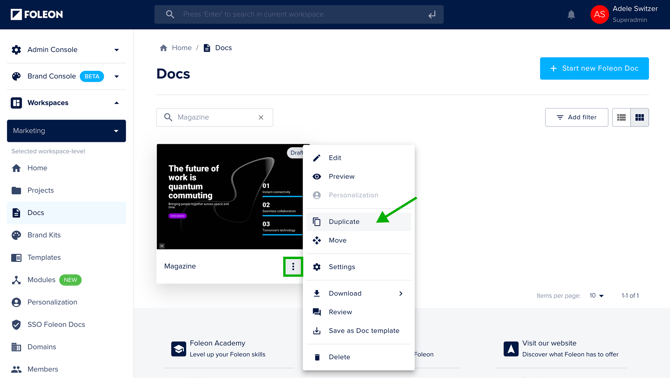The width and height of the screenshot is (670, 378).
Task: Click the Add filter button
Action: coord(576,117)
